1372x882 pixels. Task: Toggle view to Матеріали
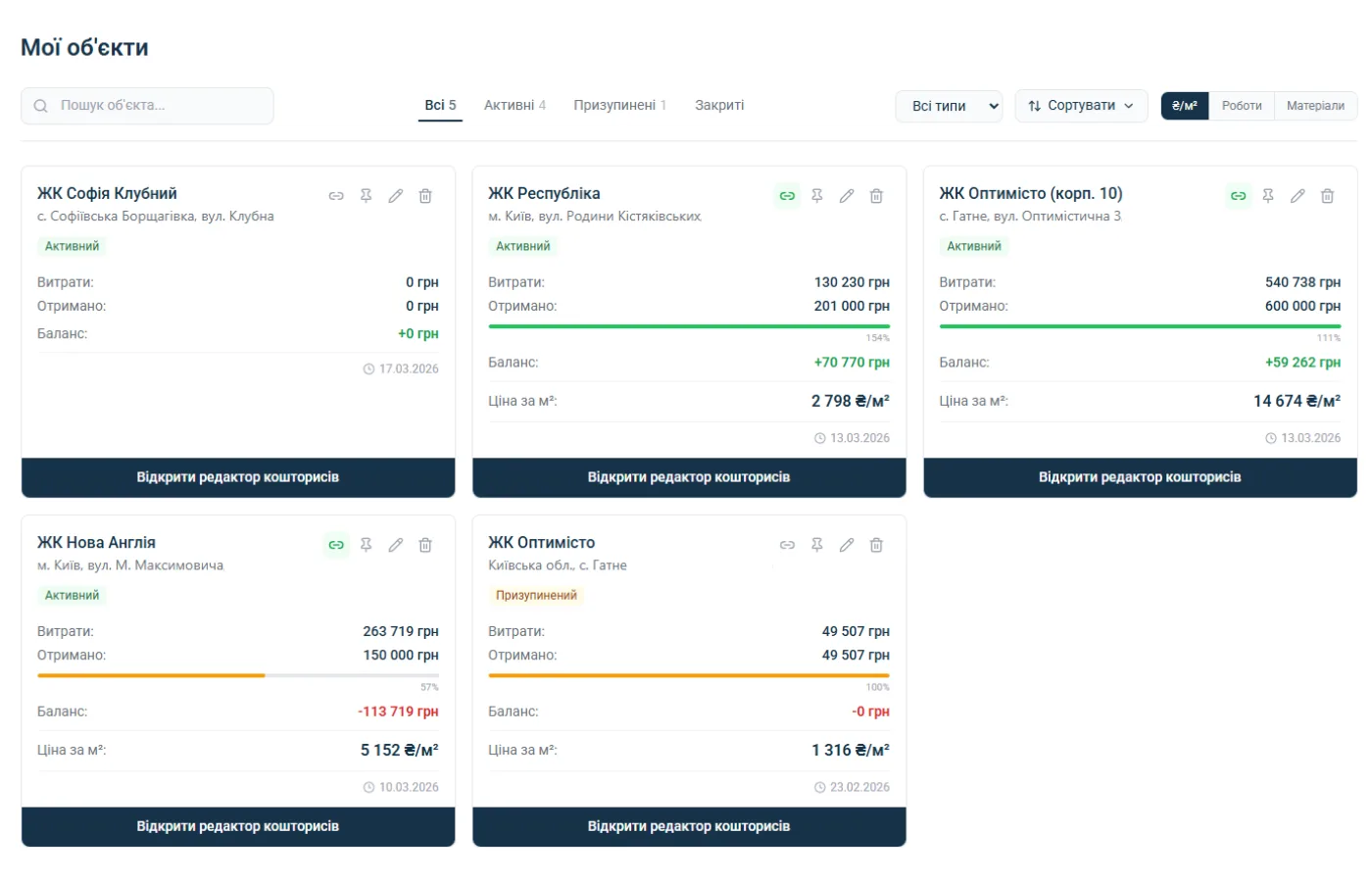point(1314,106)
